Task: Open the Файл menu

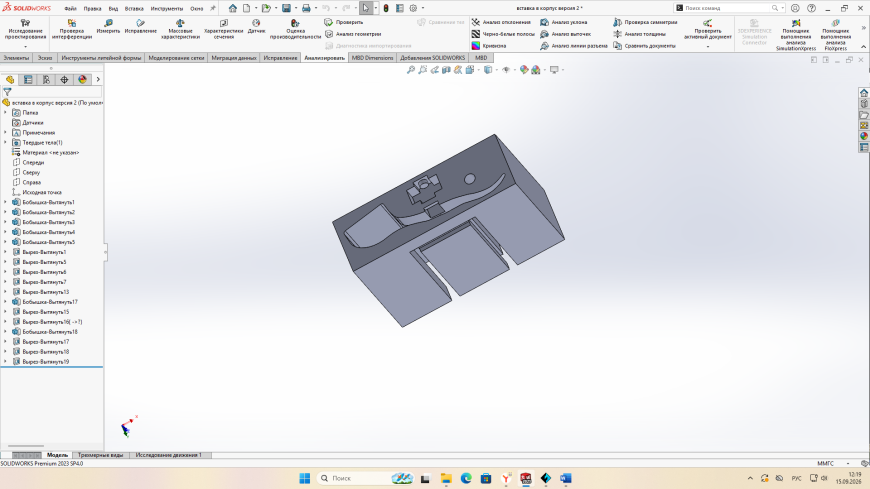Action: 70,9
